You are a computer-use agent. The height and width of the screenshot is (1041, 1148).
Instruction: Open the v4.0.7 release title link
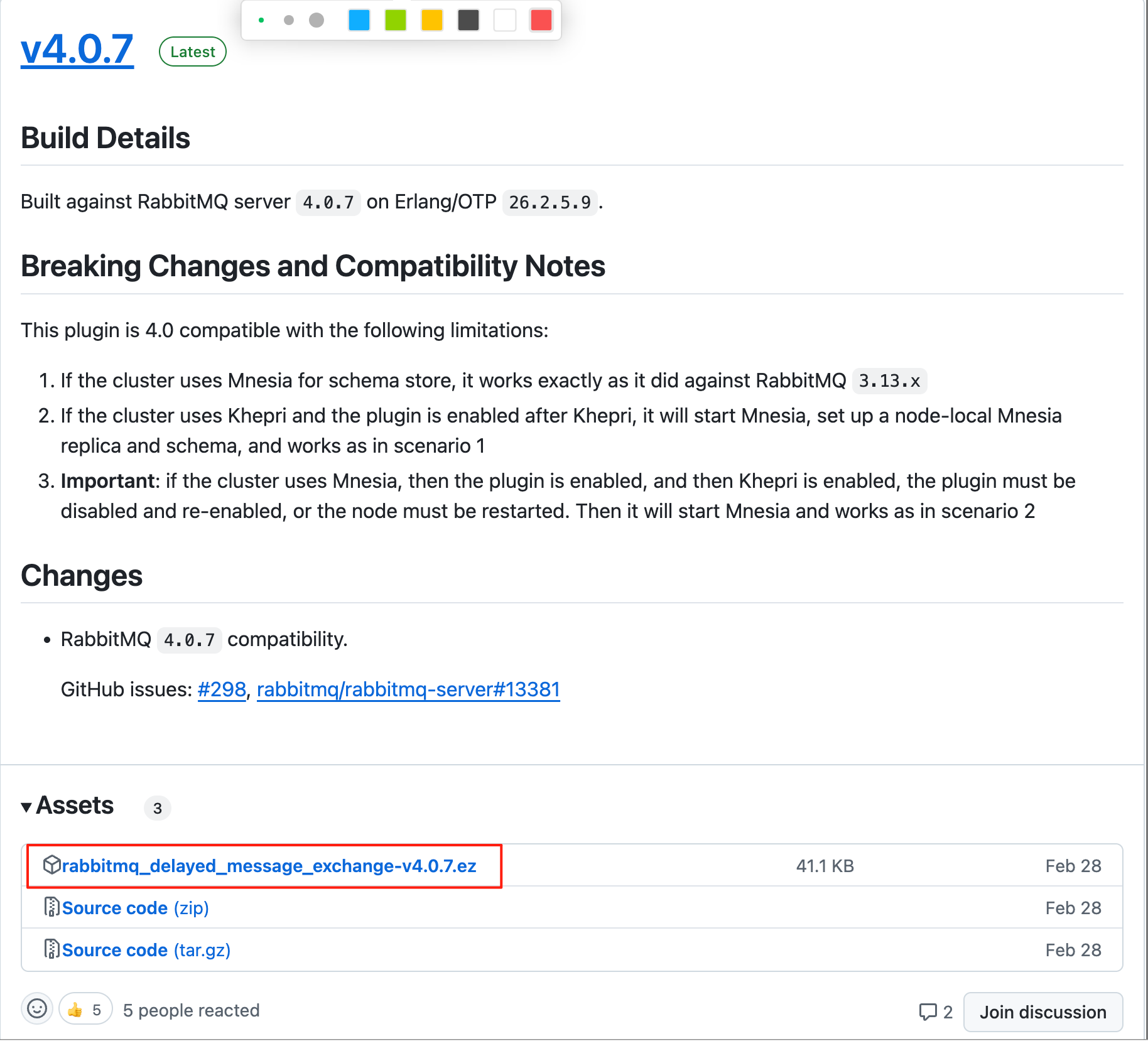click(77, 50)
